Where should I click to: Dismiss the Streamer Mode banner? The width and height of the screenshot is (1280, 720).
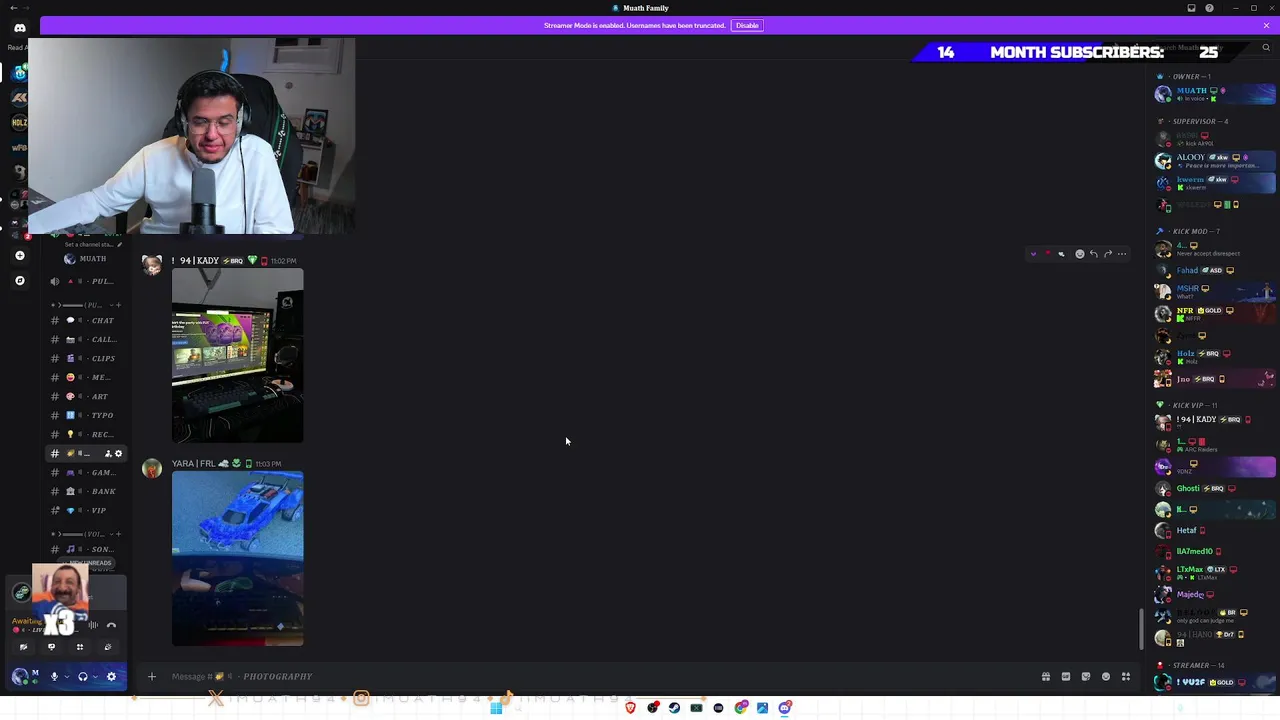click(1266, 25)
